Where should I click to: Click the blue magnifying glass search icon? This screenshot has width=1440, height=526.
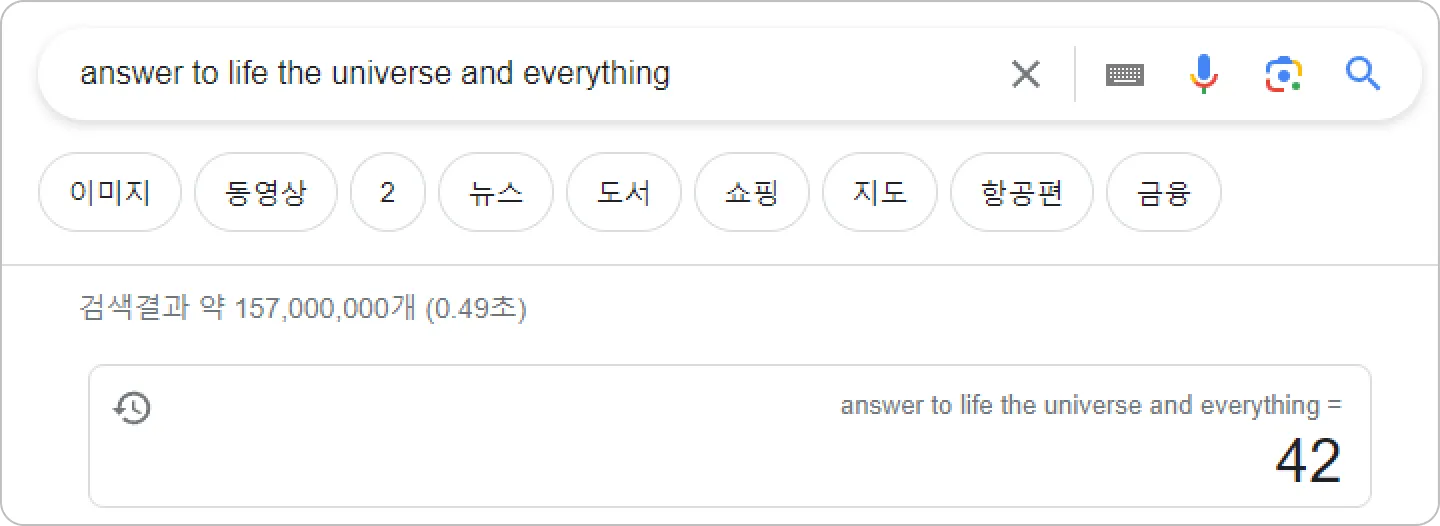(1363, 74)
